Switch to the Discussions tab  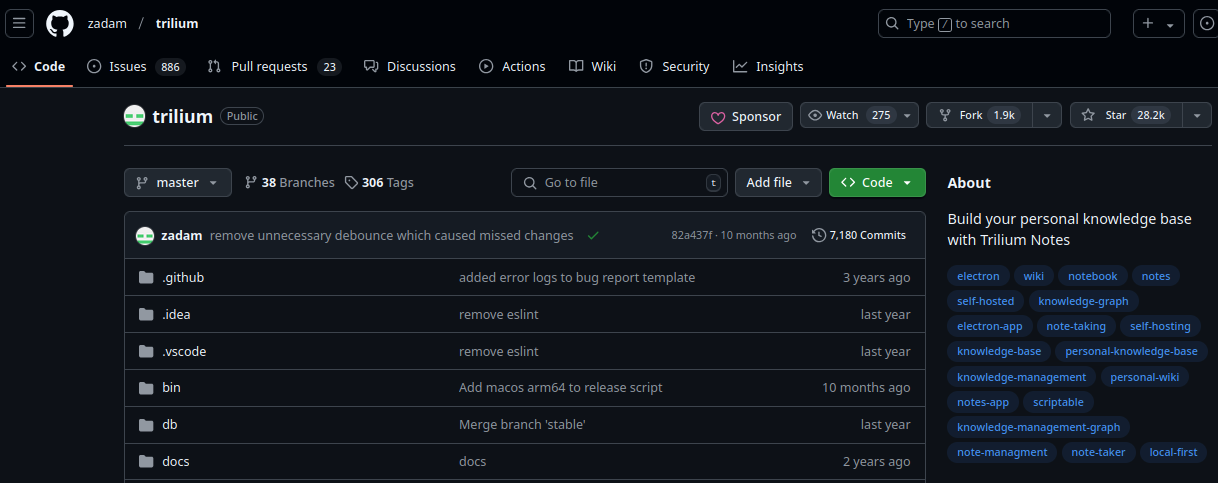410,66
